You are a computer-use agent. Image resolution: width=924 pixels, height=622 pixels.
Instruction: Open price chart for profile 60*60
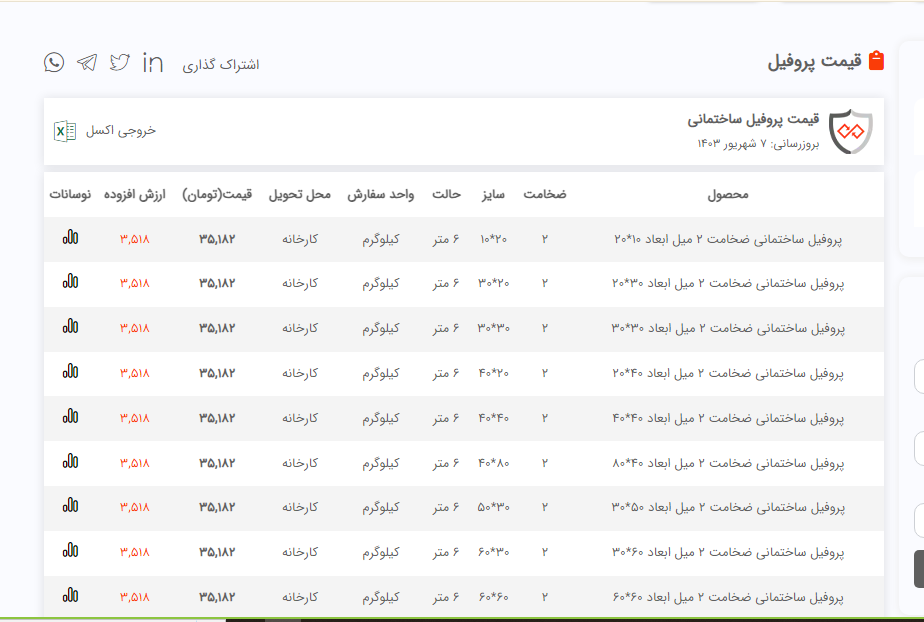point(70,596)
